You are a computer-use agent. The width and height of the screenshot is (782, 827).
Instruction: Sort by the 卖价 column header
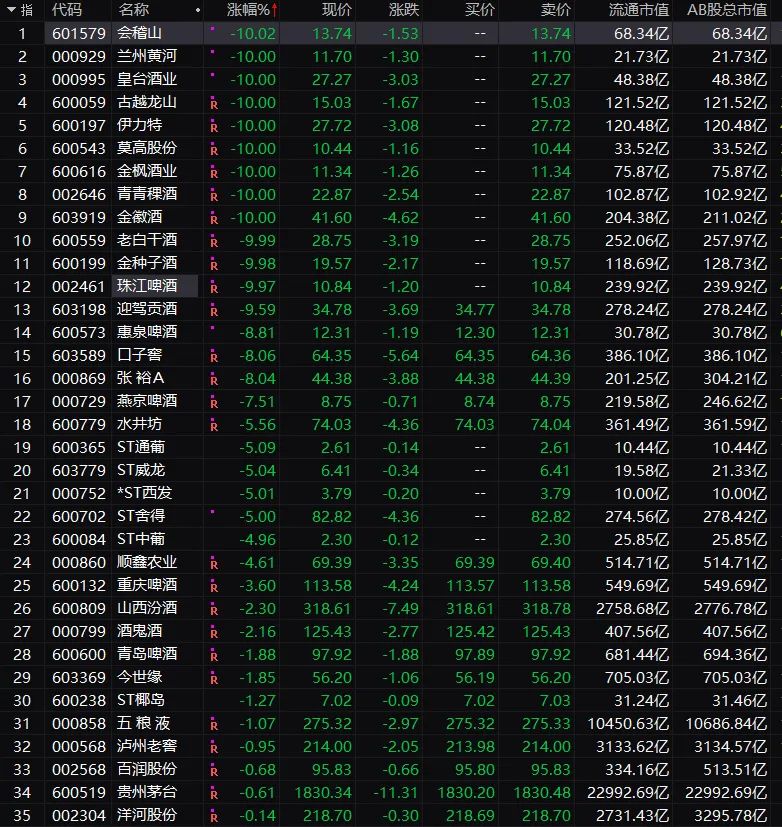coord(556,9)
